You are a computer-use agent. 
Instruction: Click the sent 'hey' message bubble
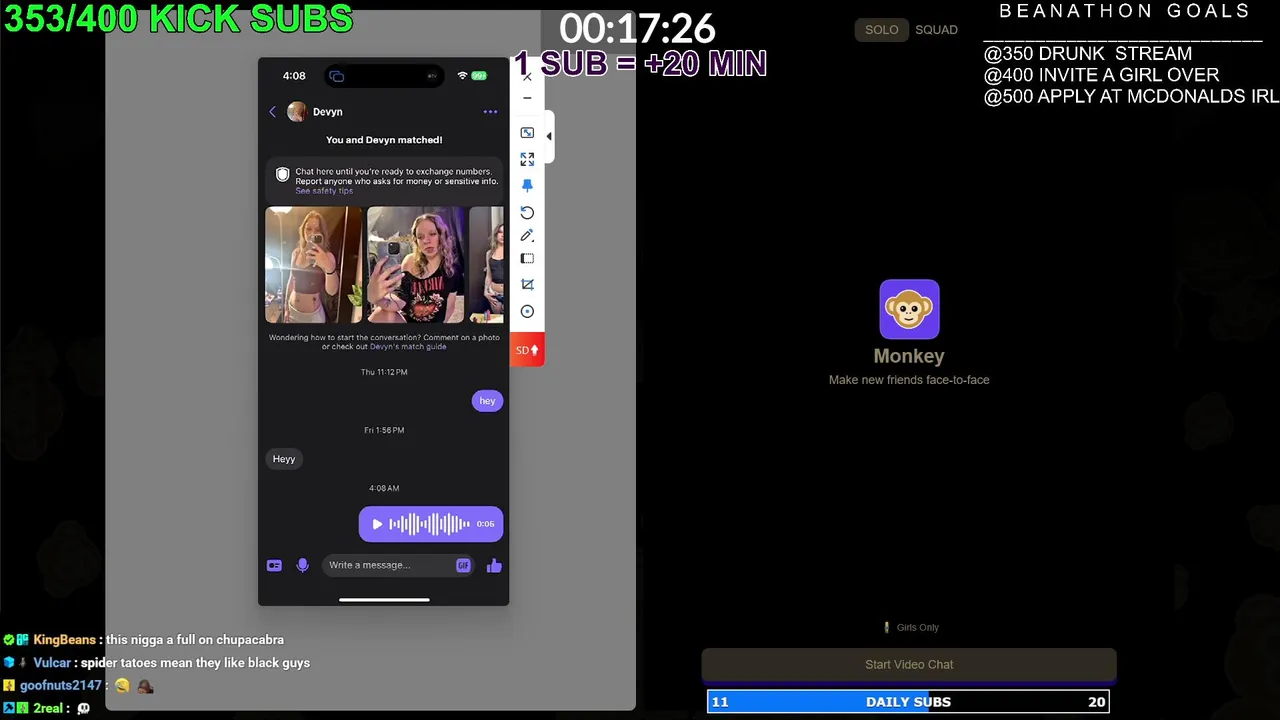pyautogui.click(x=487, y=401)
